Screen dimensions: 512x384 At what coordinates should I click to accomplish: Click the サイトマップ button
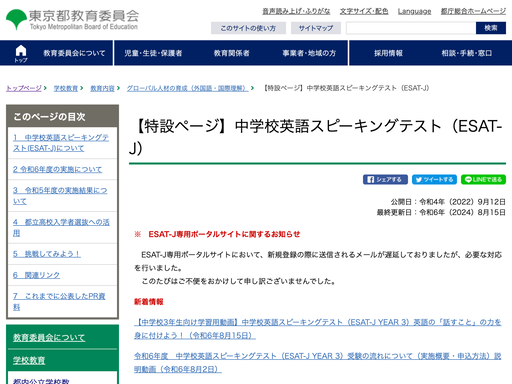[316, 28]
